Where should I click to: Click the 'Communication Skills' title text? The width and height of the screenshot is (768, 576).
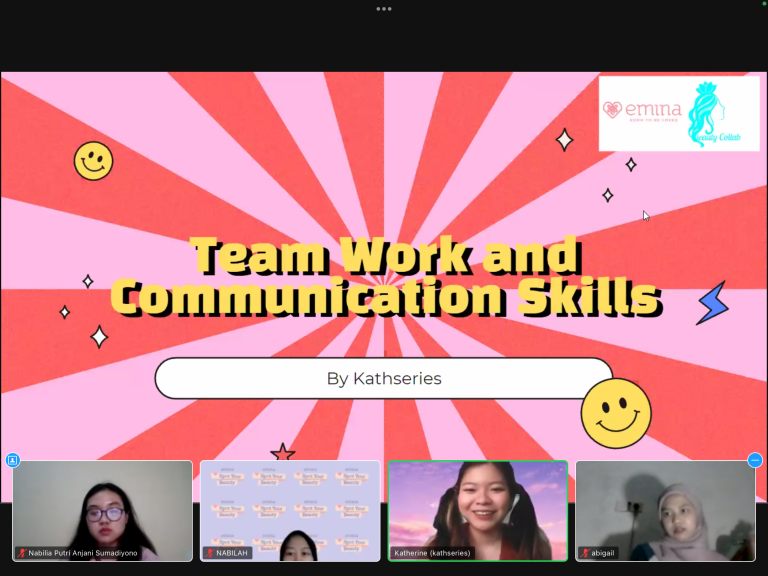(x=386, y=296)
